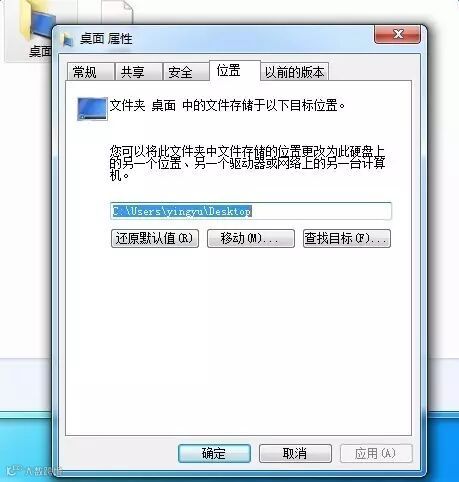Click the 还原默认值(R) button
Screen dimensions: 459x482
click(x=155, y=238)
